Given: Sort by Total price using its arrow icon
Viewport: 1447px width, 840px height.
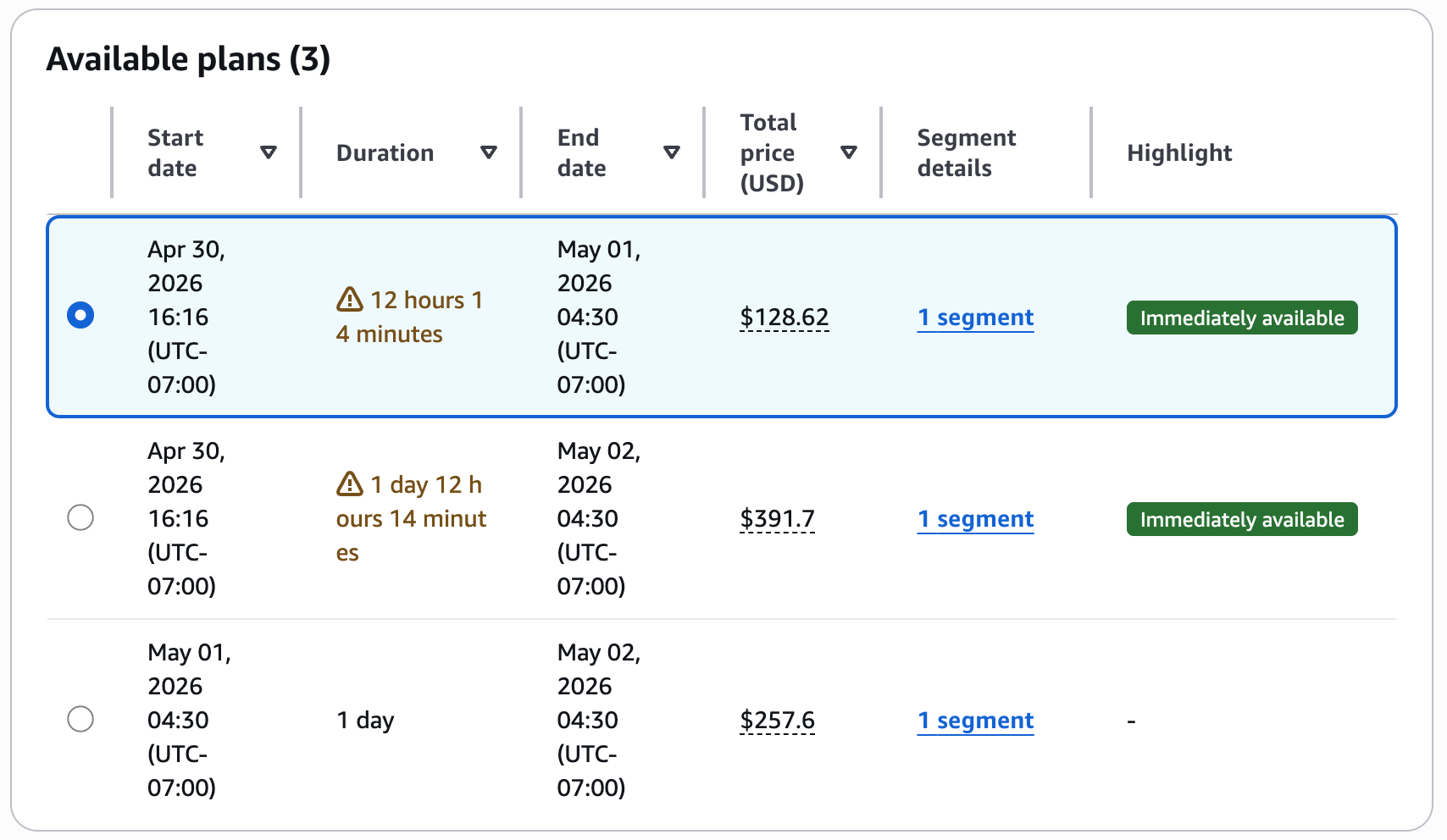Looking at the screenshot, I should (849, 152).
